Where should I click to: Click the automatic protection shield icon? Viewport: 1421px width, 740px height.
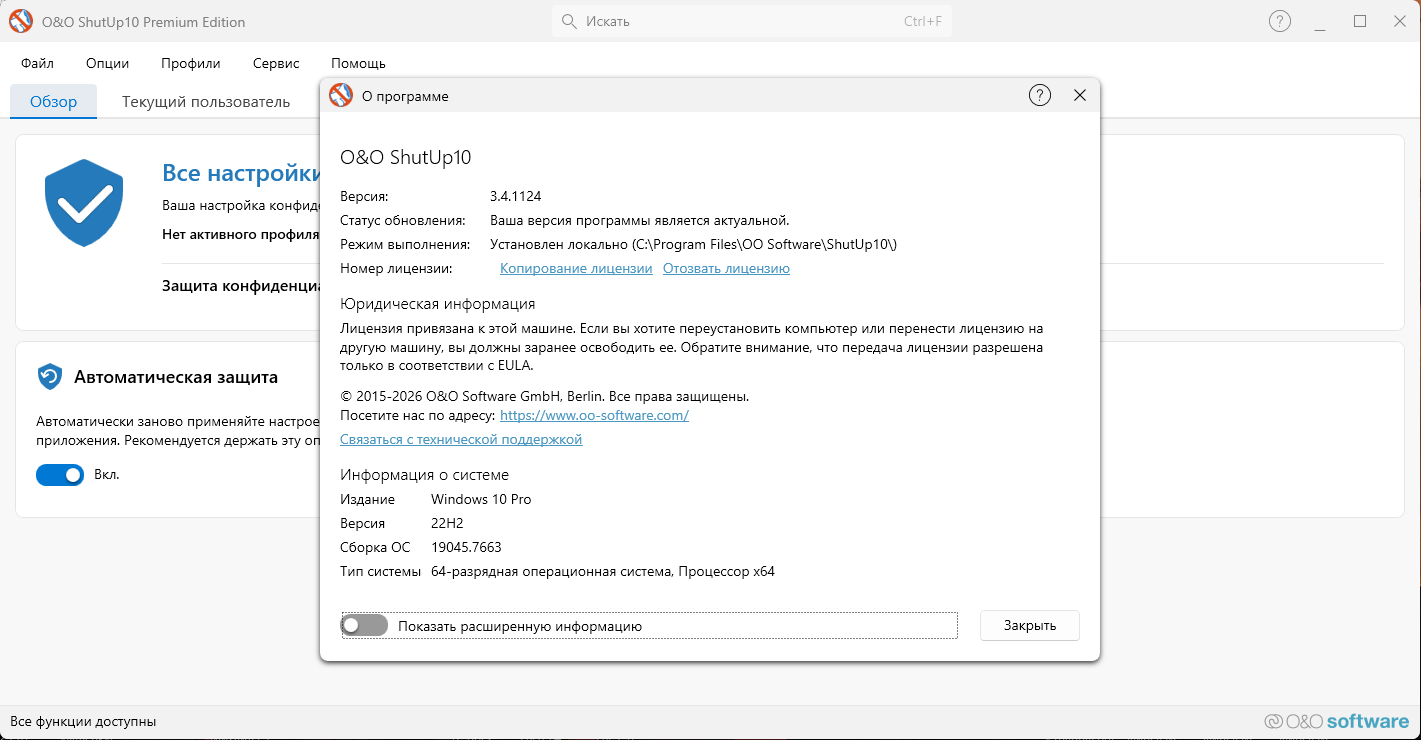[x=50, y=377]
